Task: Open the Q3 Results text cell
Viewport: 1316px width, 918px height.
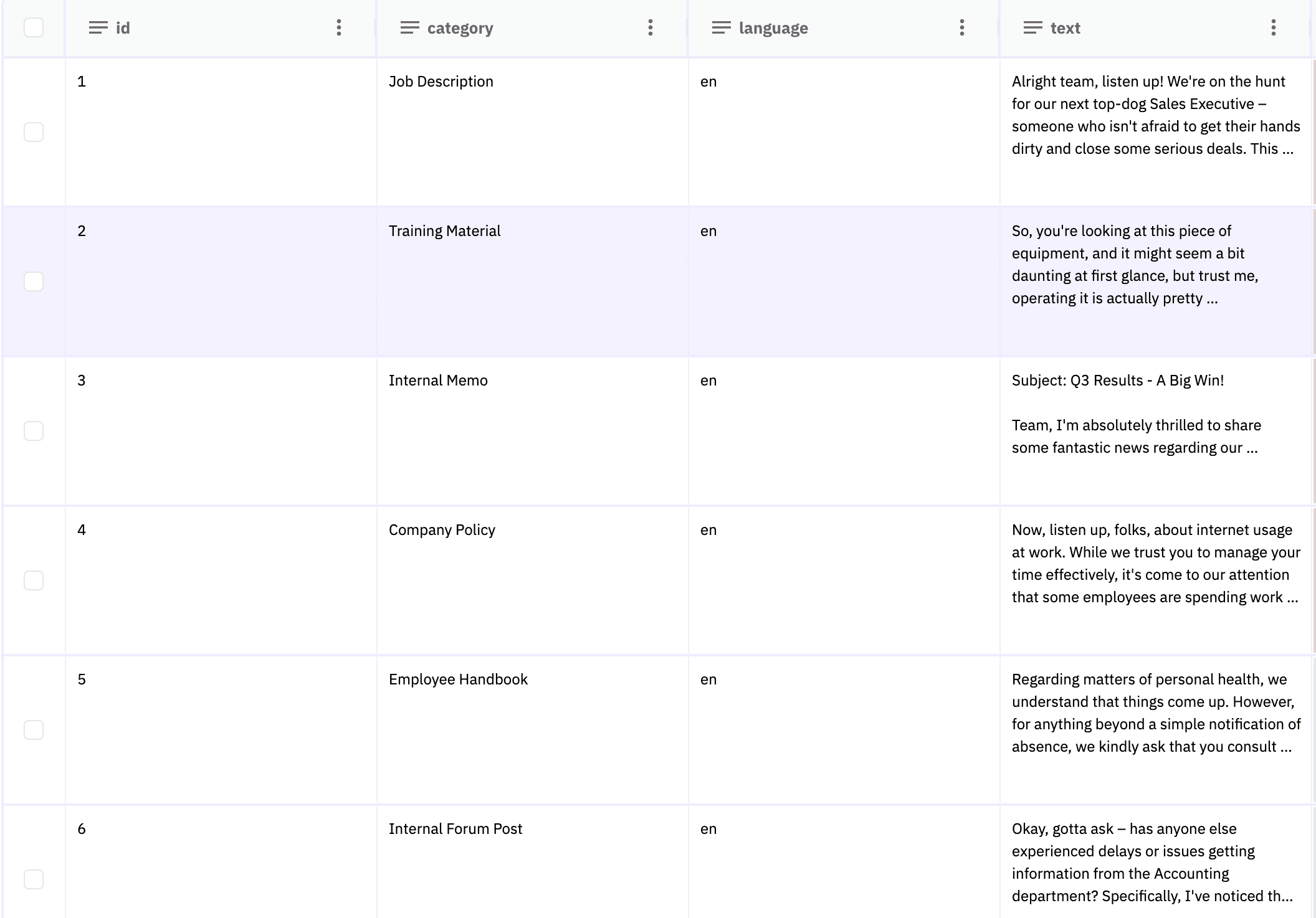Action: click(1117, 381)
